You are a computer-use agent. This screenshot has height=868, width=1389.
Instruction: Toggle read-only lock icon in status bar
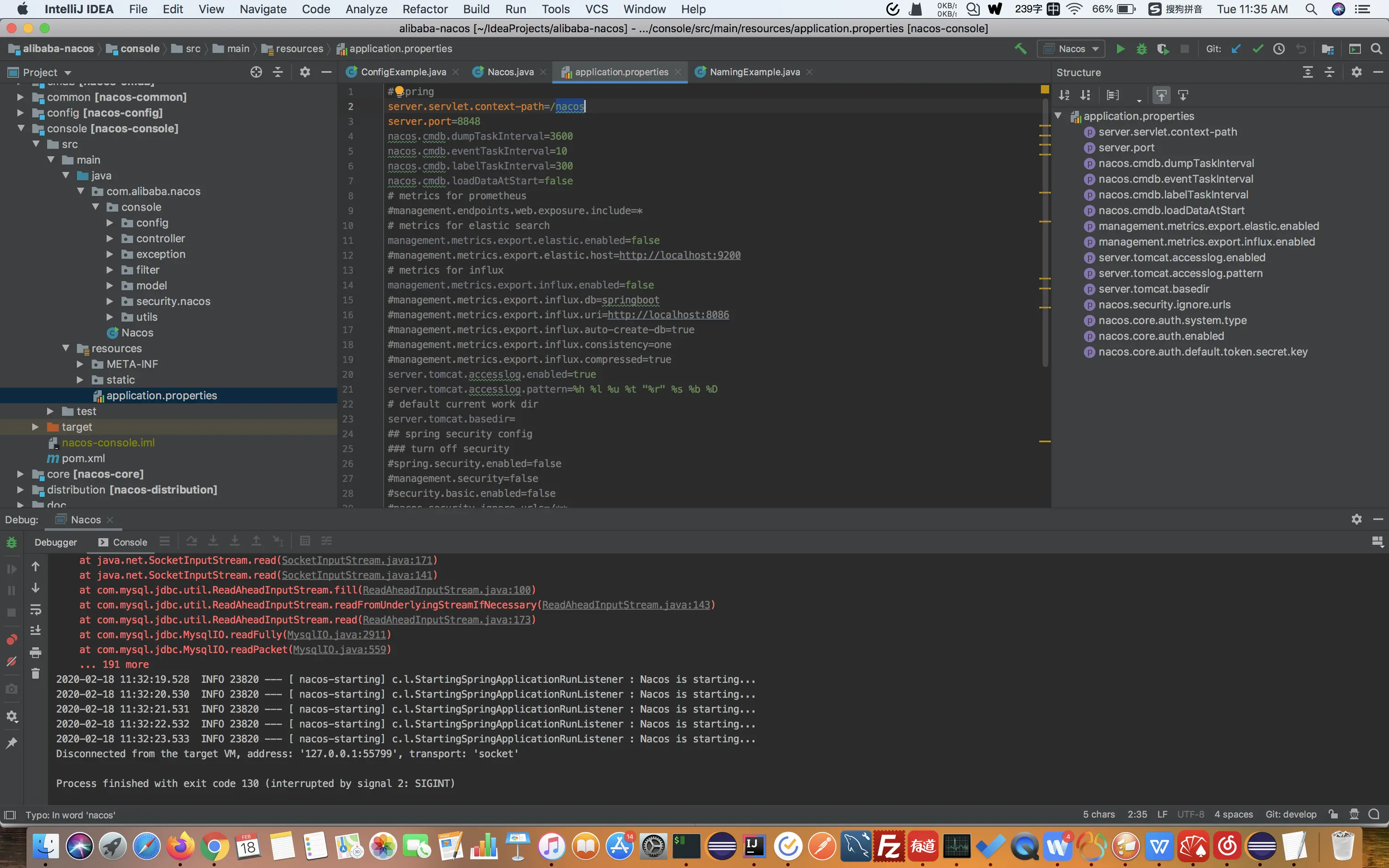coord(1333,814)
